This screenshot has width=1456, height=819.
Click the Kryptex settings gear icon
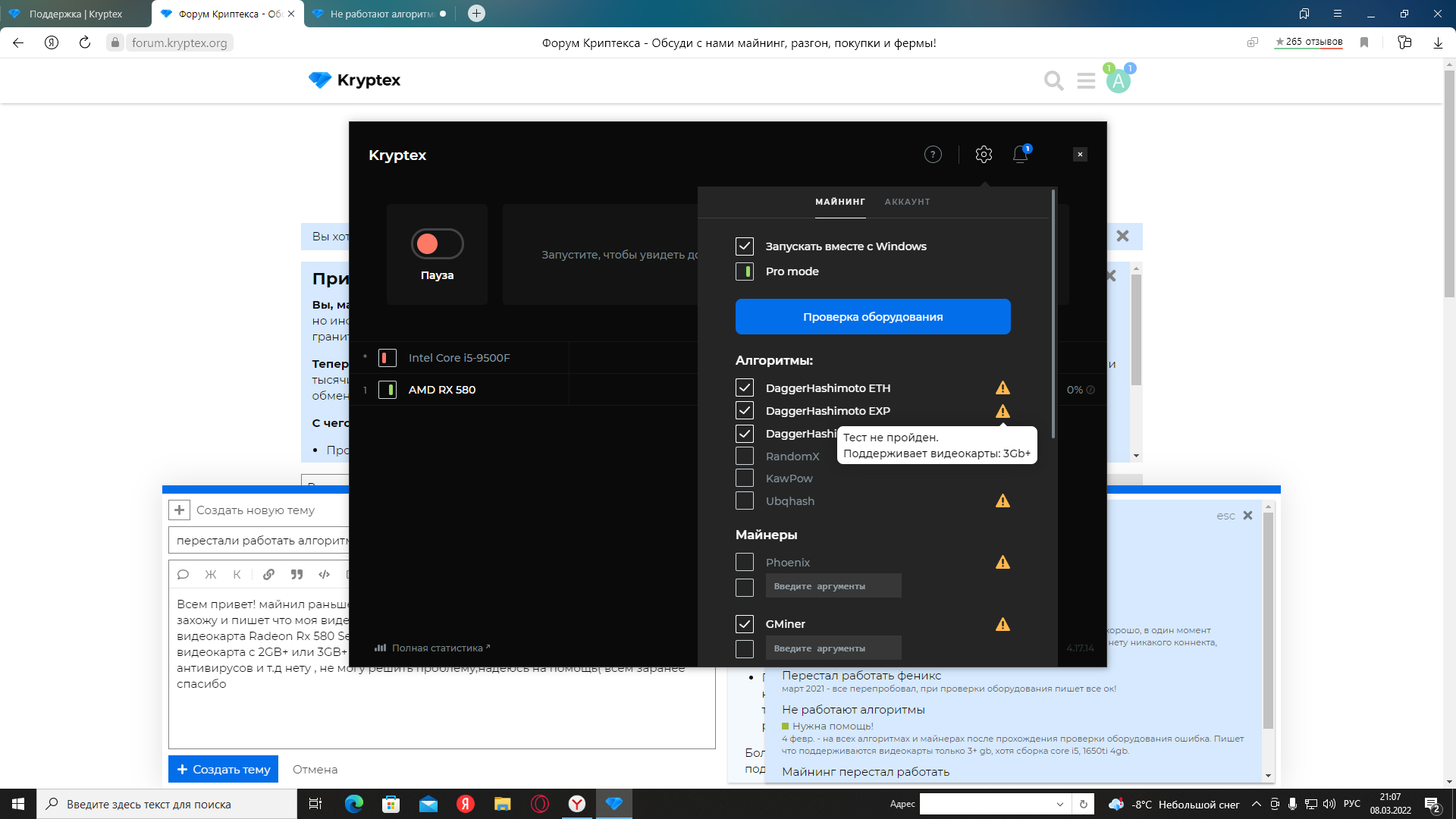coord(984,154)
